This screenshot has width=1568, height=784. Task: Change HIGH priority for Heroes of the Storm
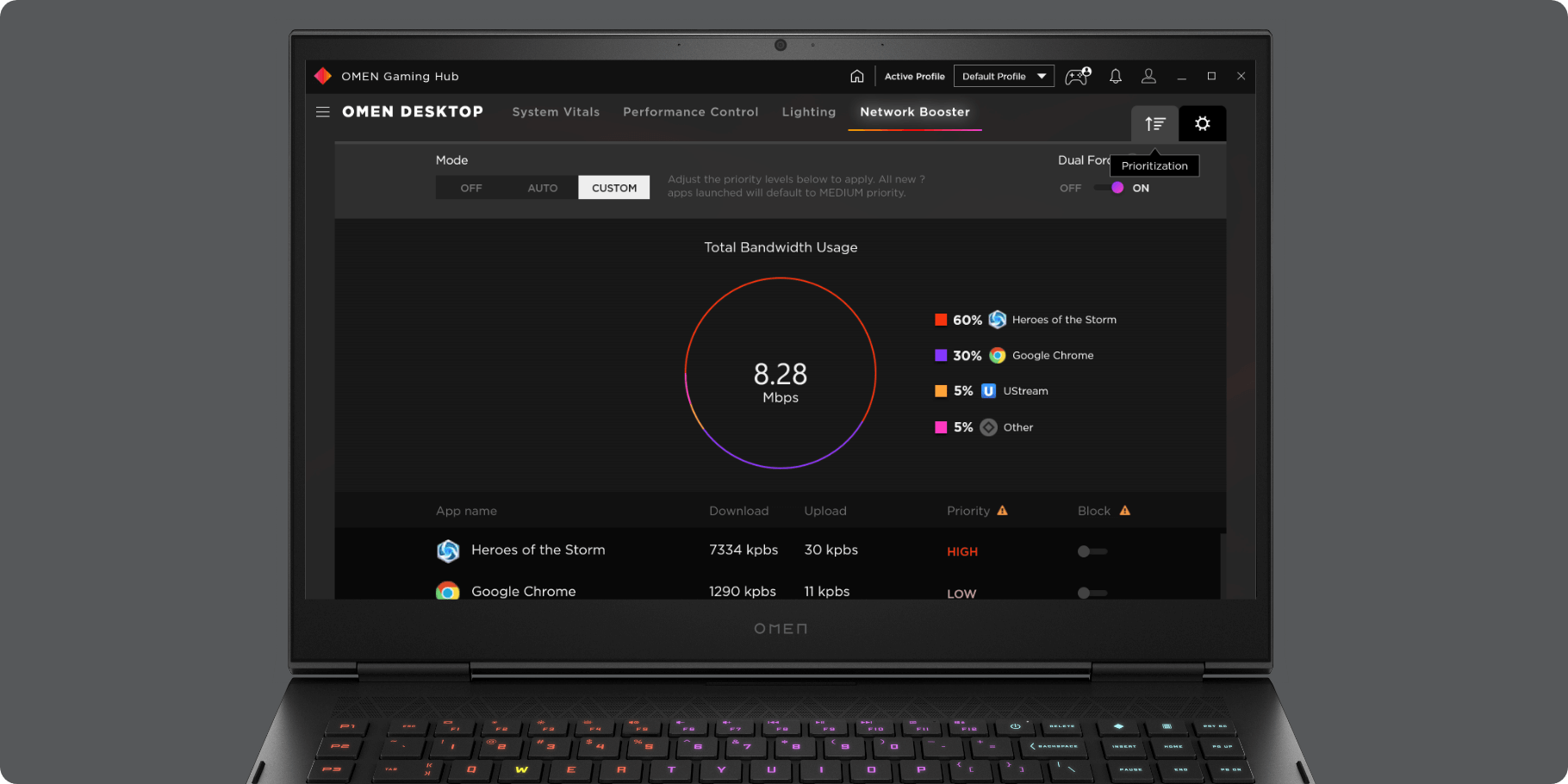tap(962, 551)
